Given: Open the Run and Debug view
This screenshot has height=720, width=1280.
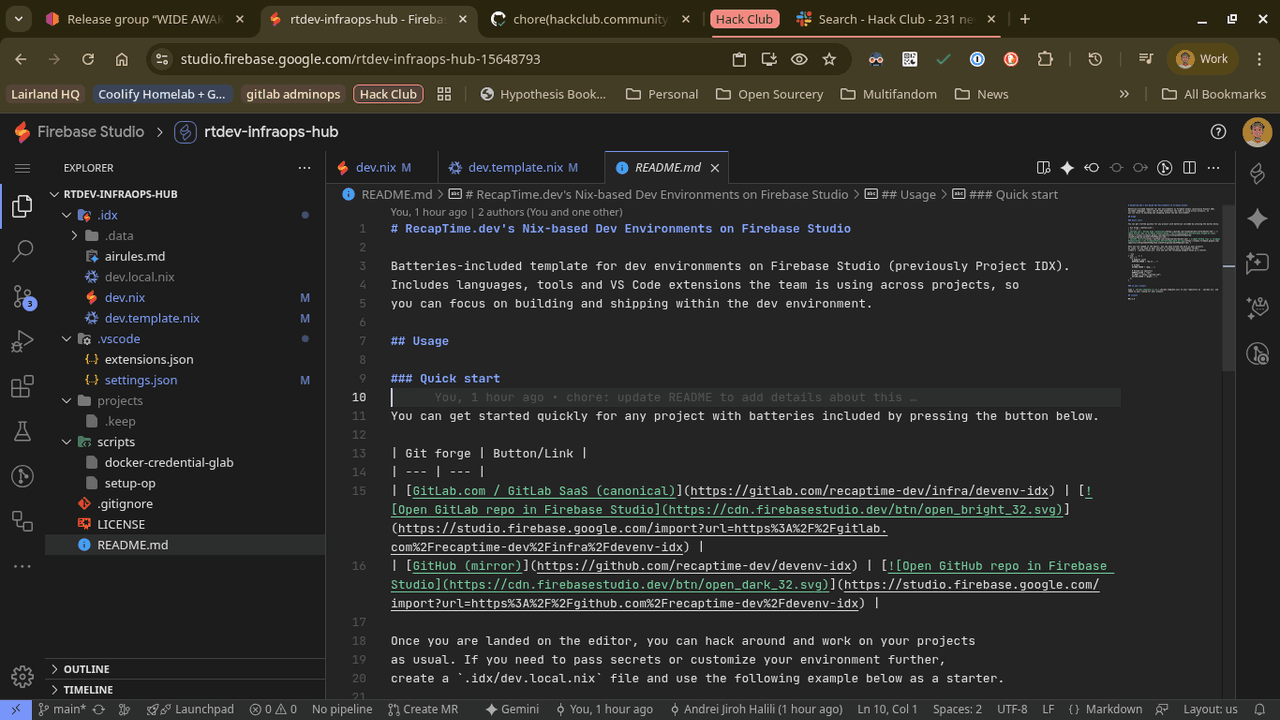Looking at the screenshot, I should pyautogui.click(x=22, y=342).
